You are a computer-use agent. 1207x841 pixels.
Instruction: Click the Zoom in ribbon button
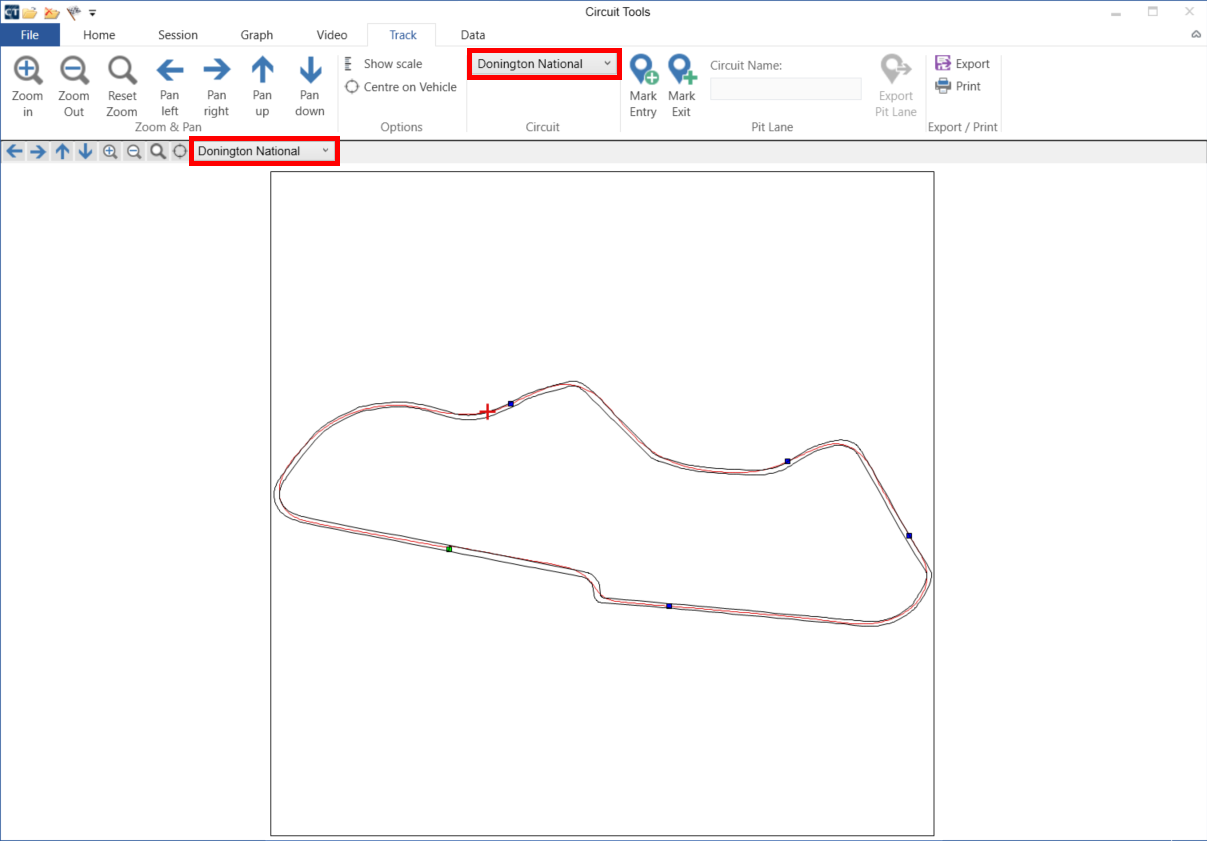click(28, 86)
